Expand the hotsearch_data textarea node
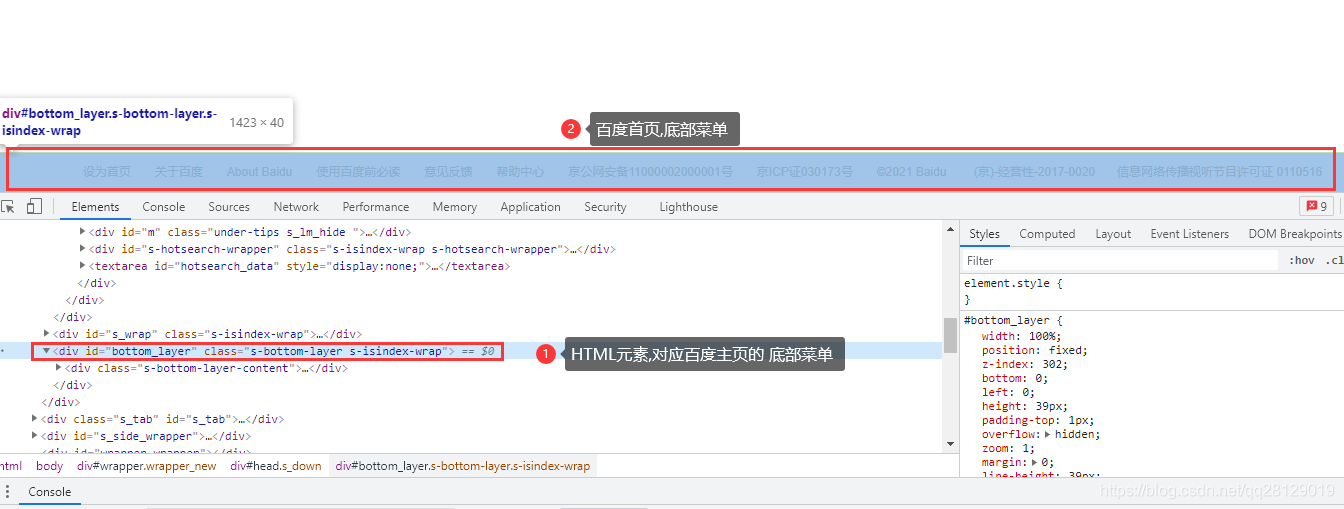This screenshot has height=509, width=1344. tap(83, 266)
